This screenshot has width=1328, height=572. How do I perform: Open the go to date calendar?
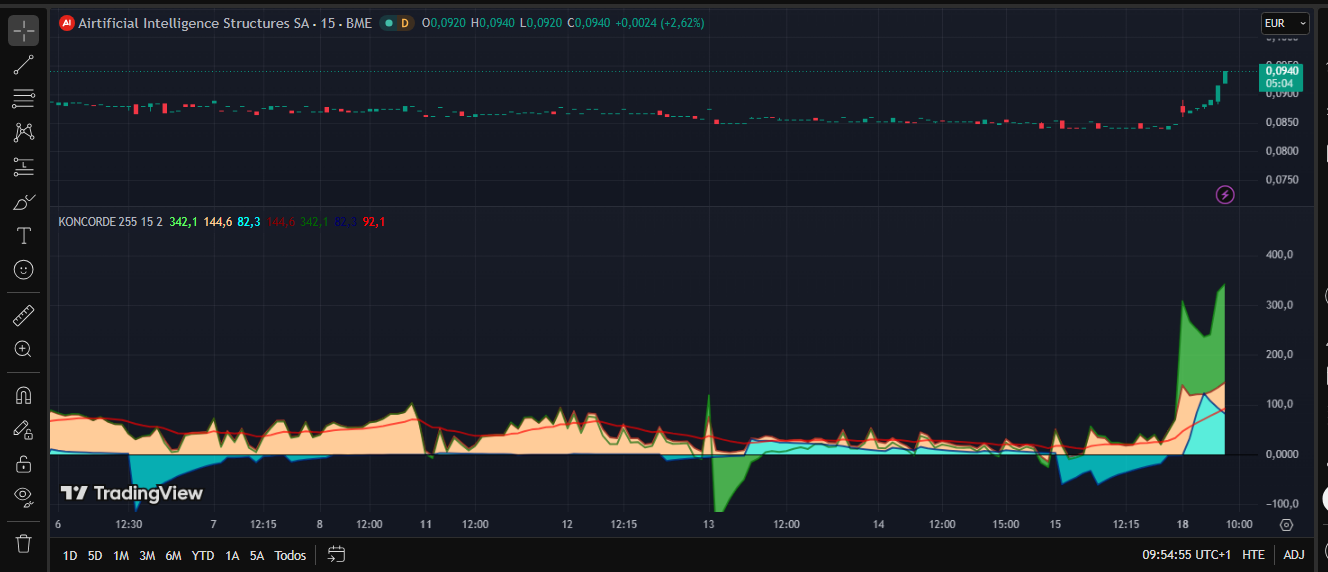336,554
